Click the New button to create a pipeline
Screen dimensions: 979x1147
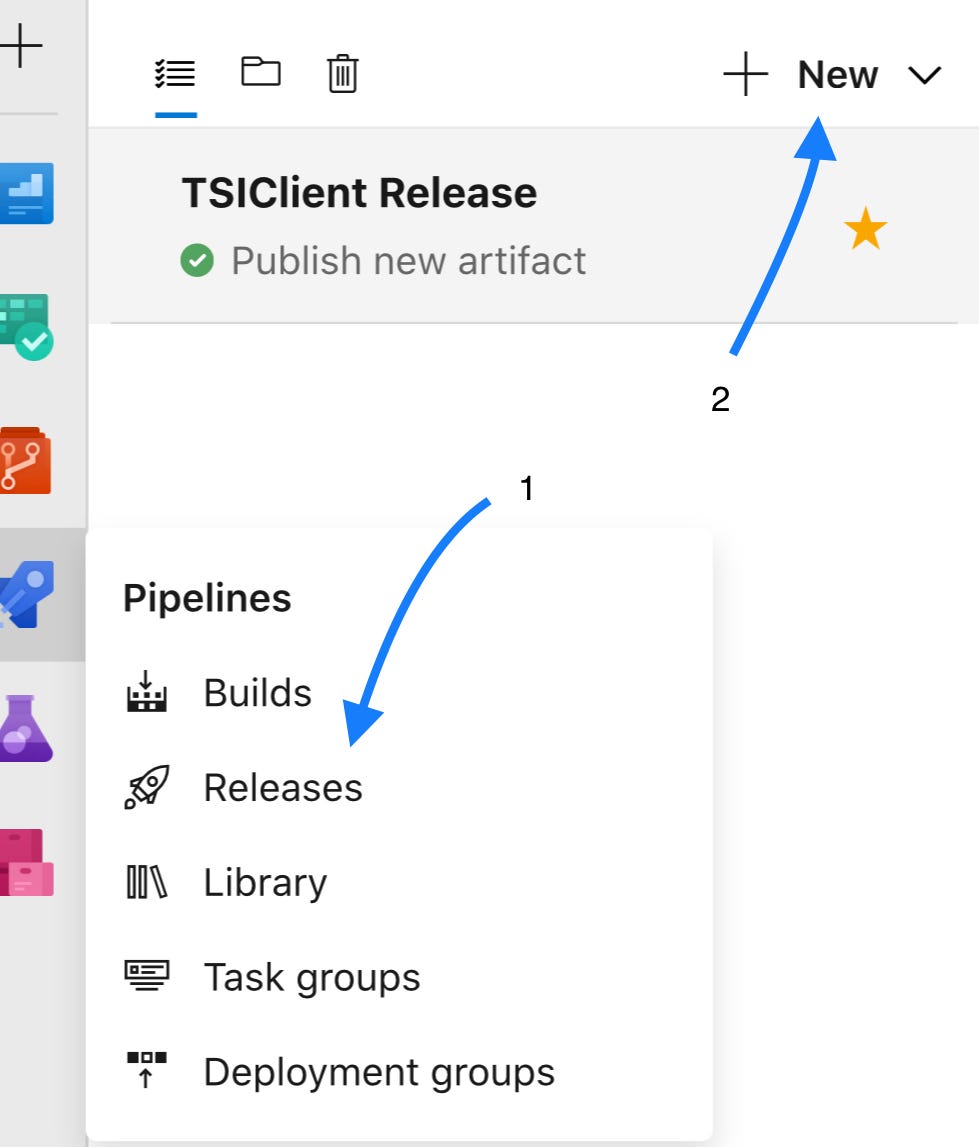(838, 73)
